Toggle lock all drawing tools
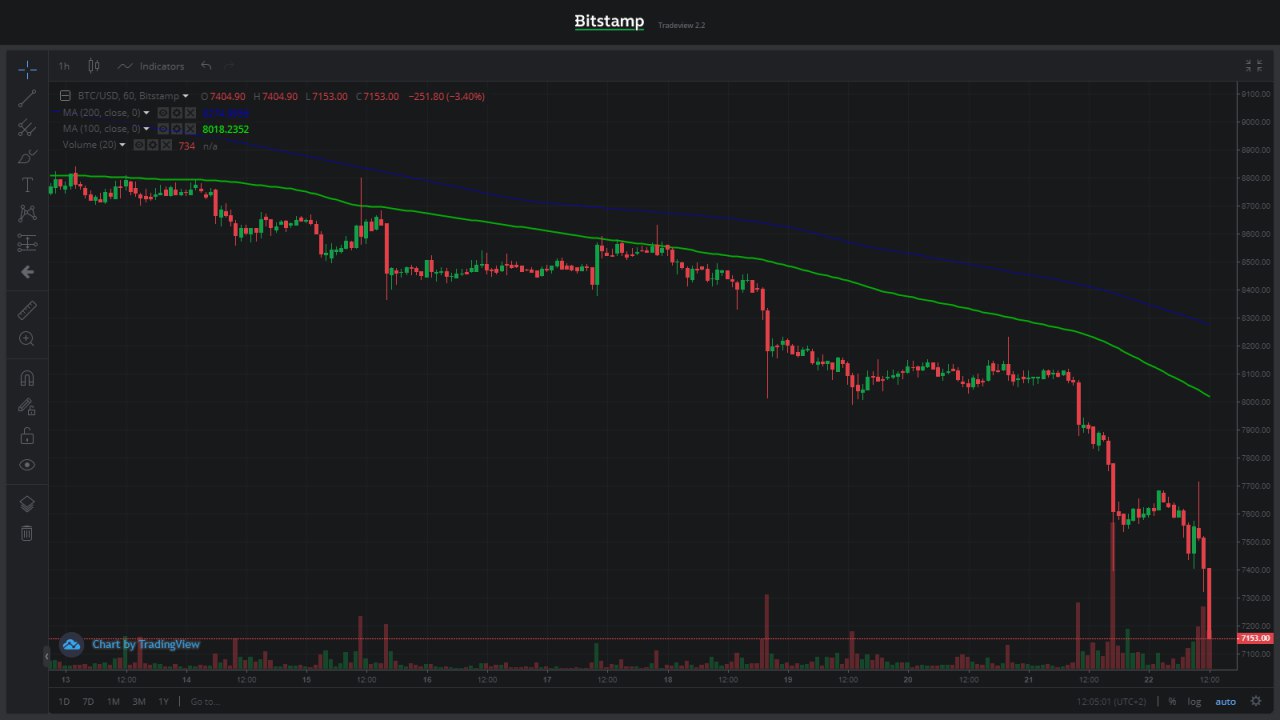The image size is (1280, 720). click(x=27, y=436)
